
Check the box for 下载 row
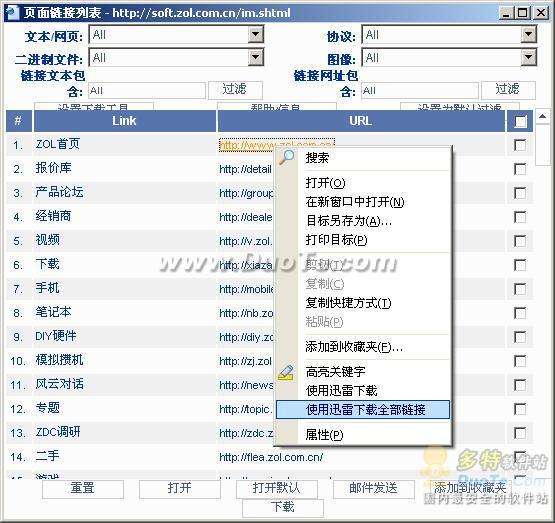click(x=520, y=265)
